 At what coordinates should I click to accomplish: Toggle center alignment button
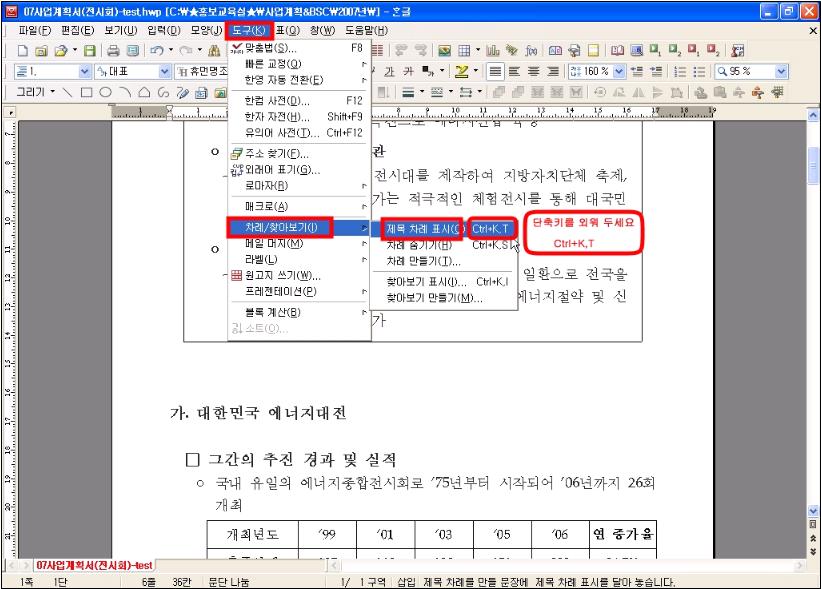coord(534,71)
